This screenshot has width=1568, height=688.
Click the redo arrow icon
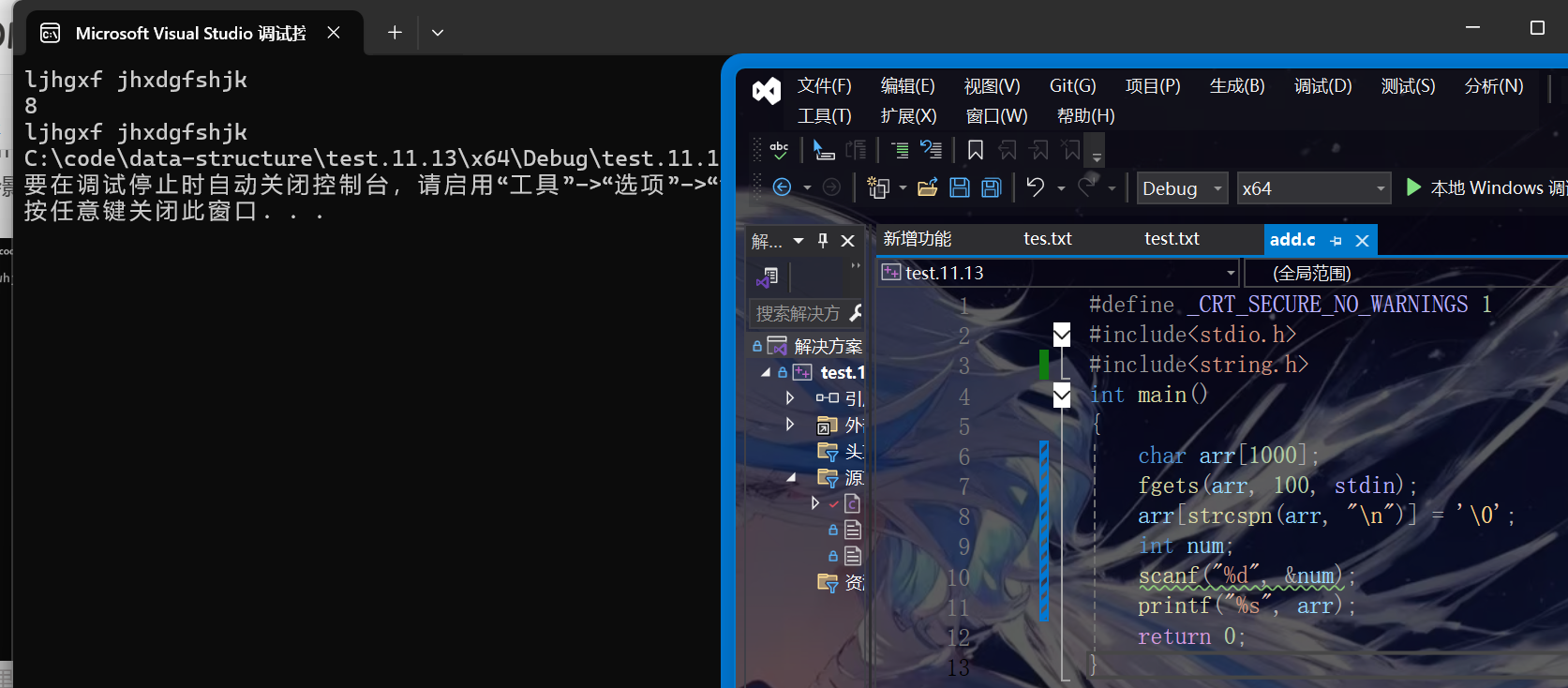(1087, 187)
